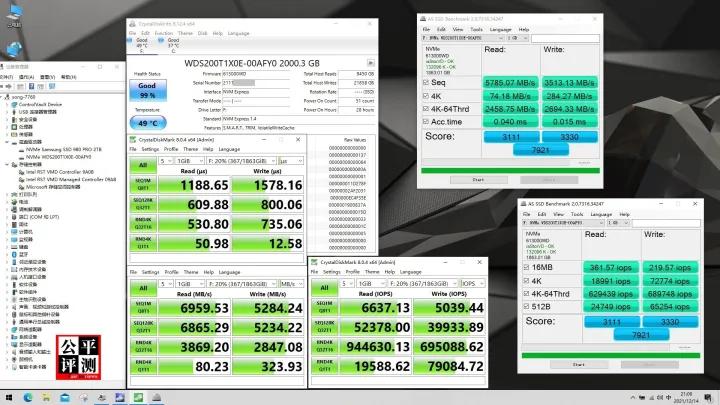Launch Microsoft Edge from taskbar

coord(28,398)
